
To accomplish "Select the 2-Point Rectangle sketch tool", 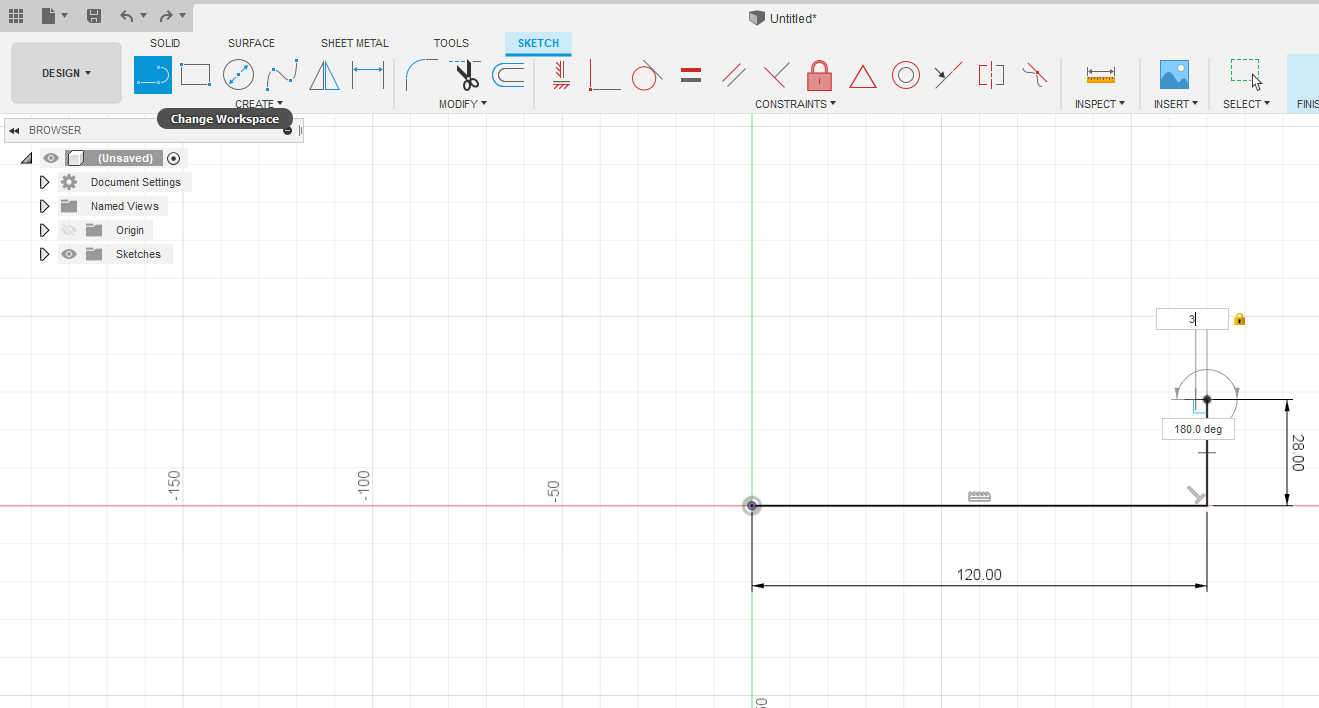I will click(x=195, y=75).
